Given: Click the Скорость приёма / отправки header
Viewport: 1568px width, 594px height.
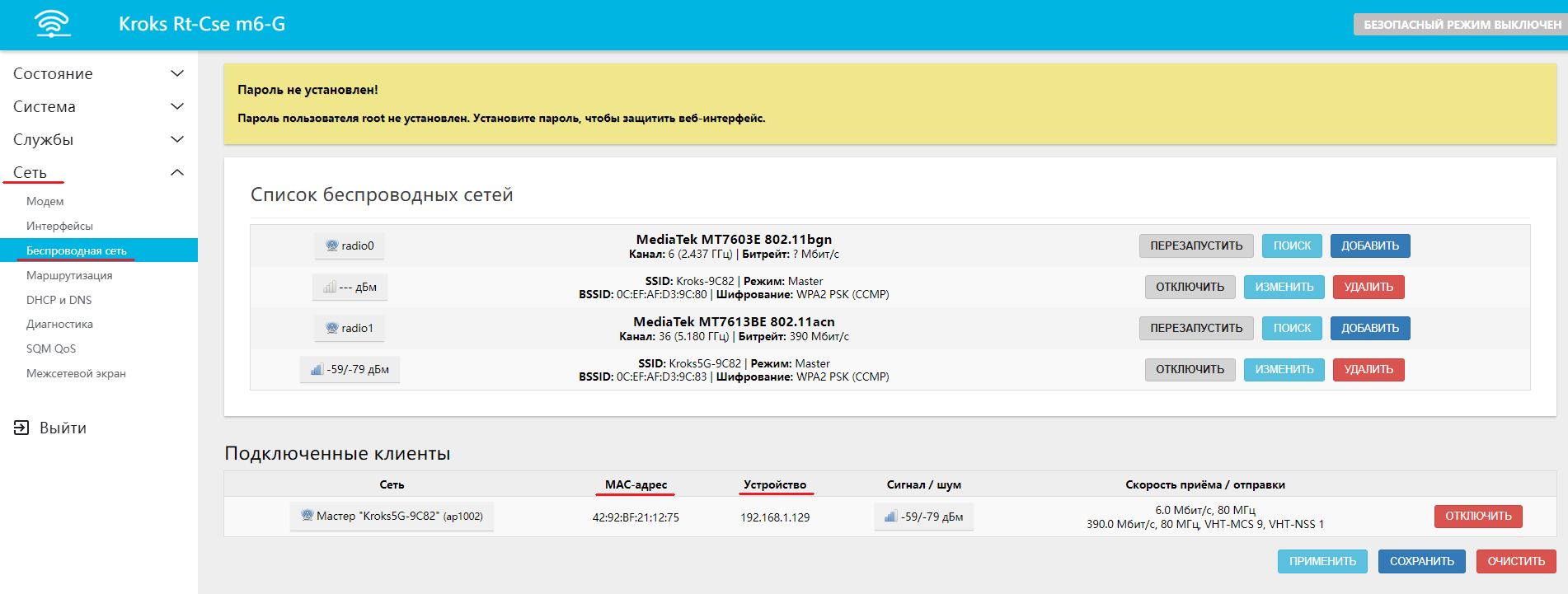Looking at the screenshot, I should click(x=1205, y=484).
